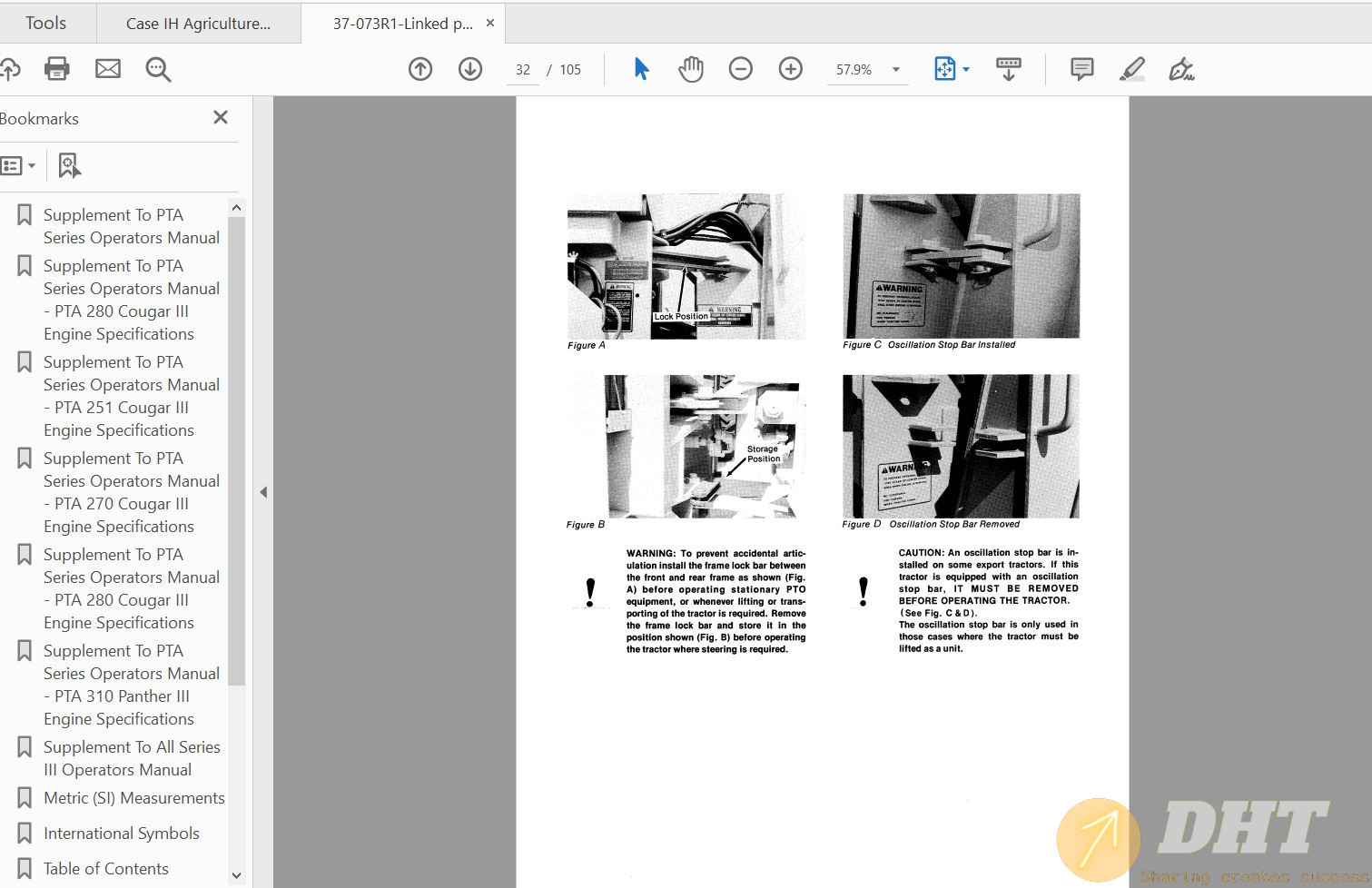Activate the selection arrow tool

pyautogui.click(x=641, y=69)
